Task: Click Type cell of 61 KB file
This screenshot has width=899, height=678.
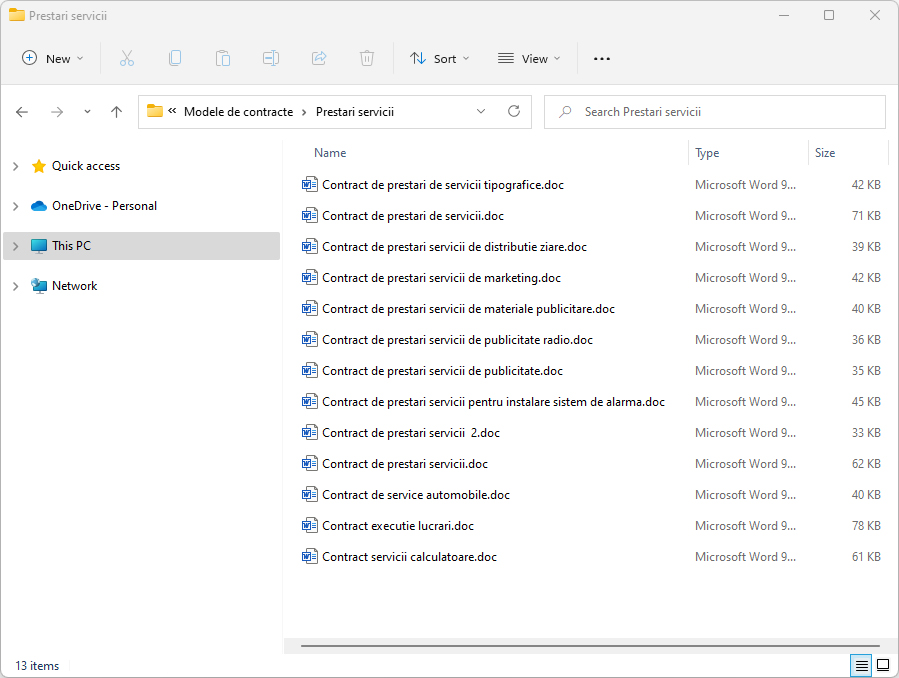Action: (x=745, y=556)
